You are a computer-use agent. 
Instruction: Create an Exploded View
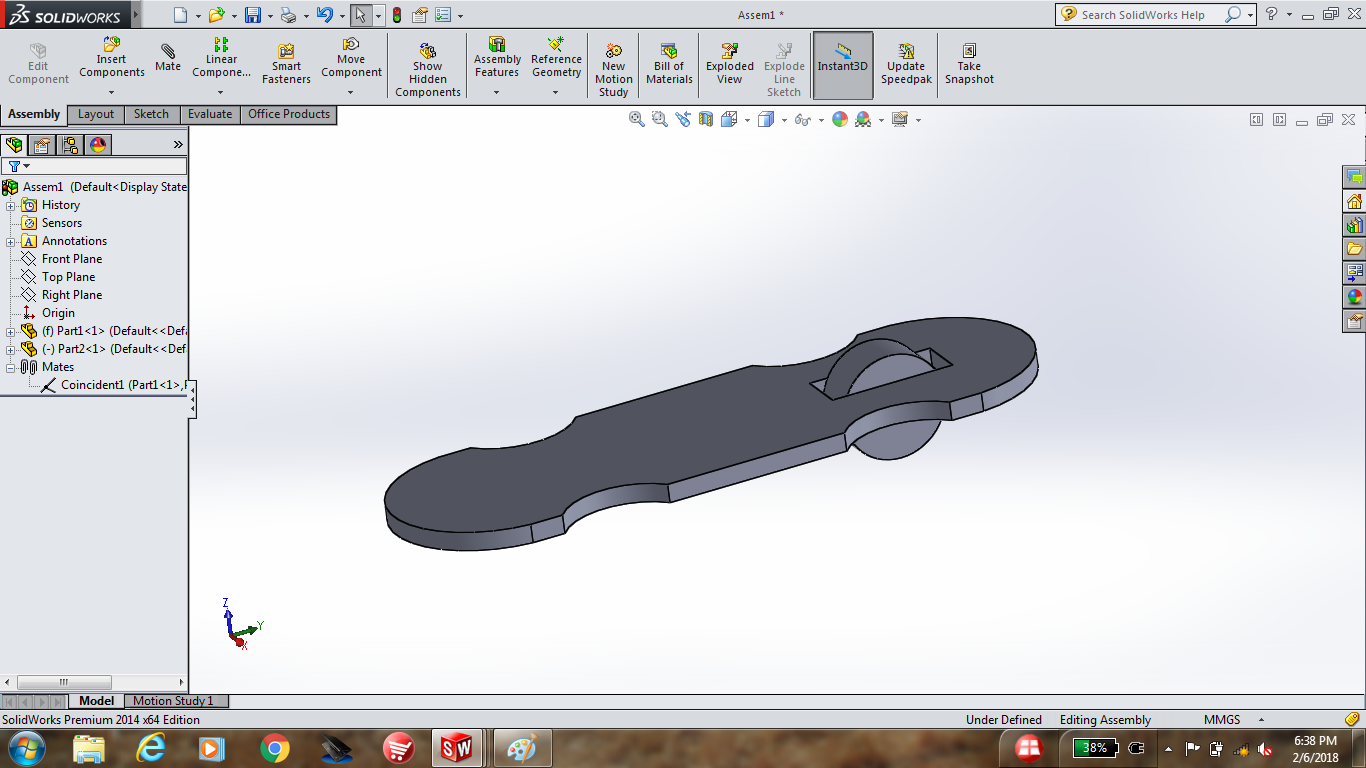[x=730, y=65]
